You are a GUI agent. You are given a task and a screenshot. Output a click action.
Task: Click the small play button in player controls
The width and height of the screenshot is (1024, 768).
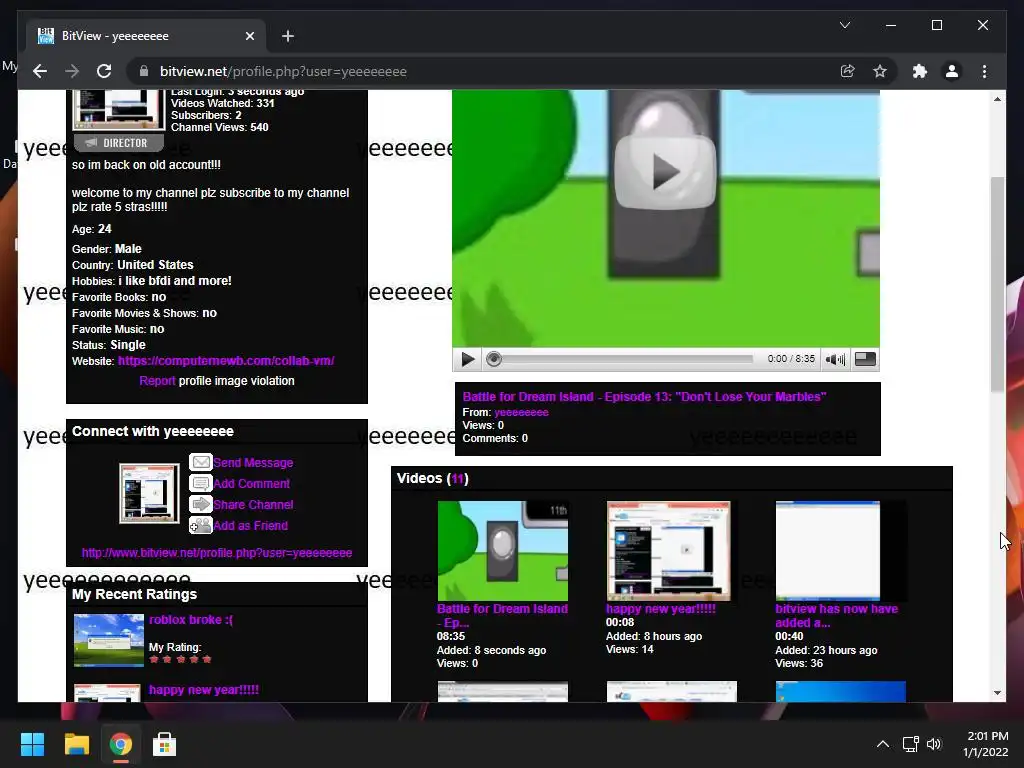468,359
